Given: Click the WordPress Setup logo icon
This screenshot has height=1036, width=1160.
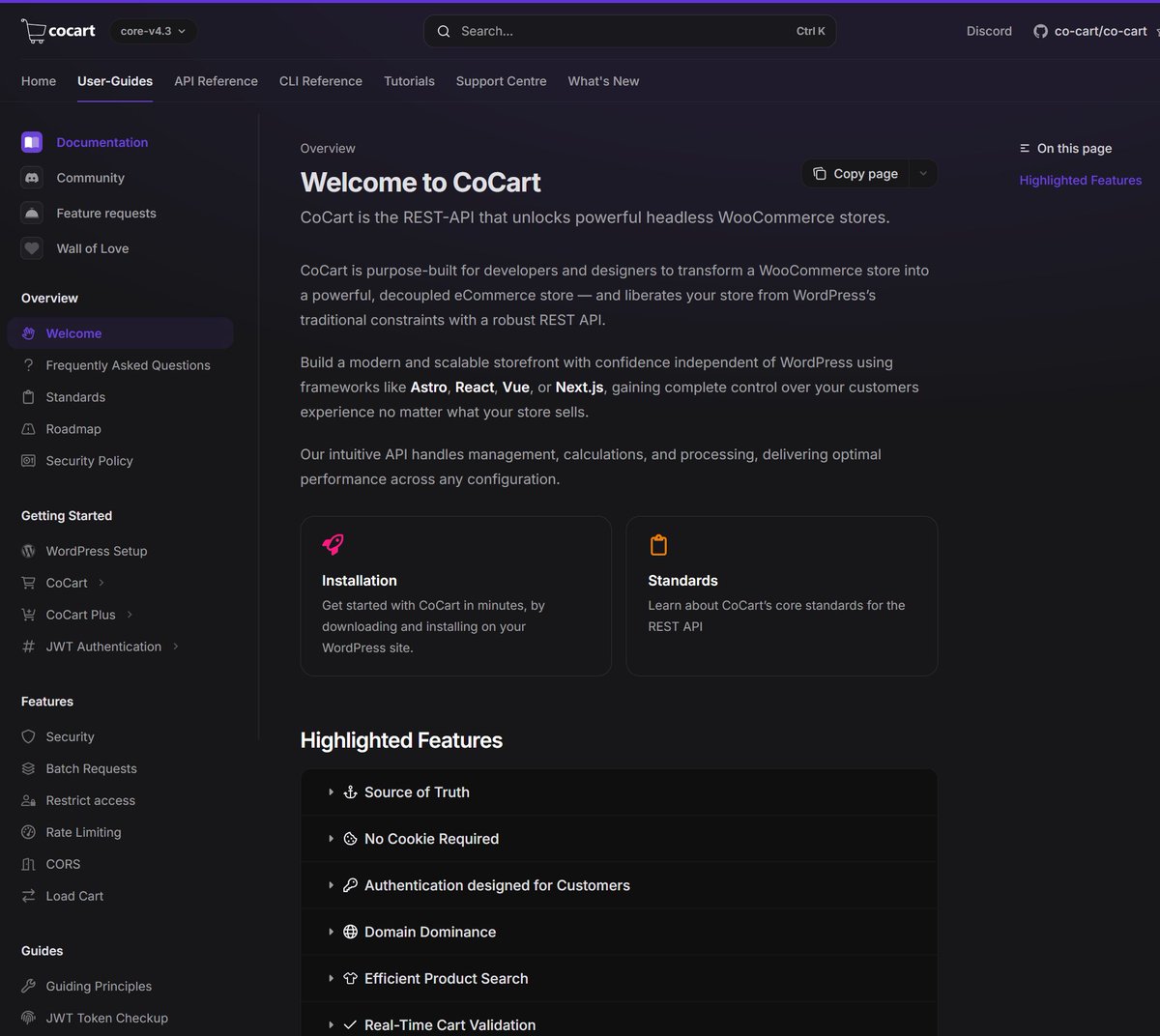Looking at the screenshot, I should tap(28, 551).
